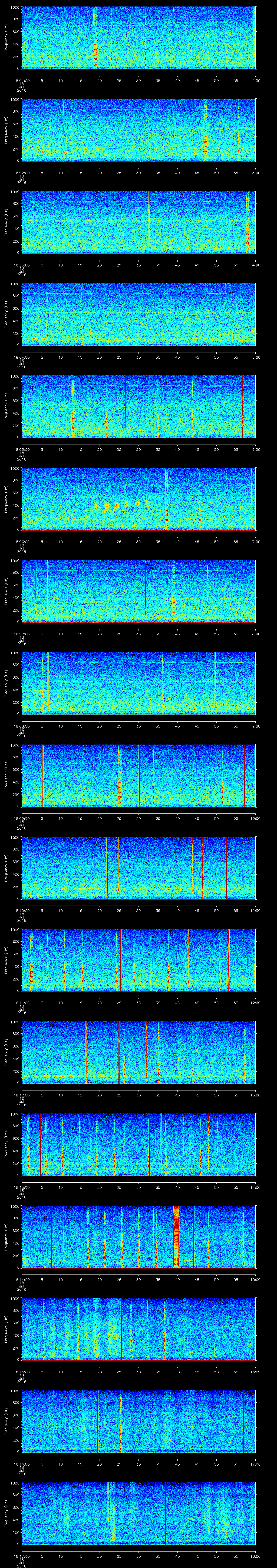This screenshot has width=277, height=1568.
Task: Click the "18:02:00" start time label
Action: tap(21, 173)
